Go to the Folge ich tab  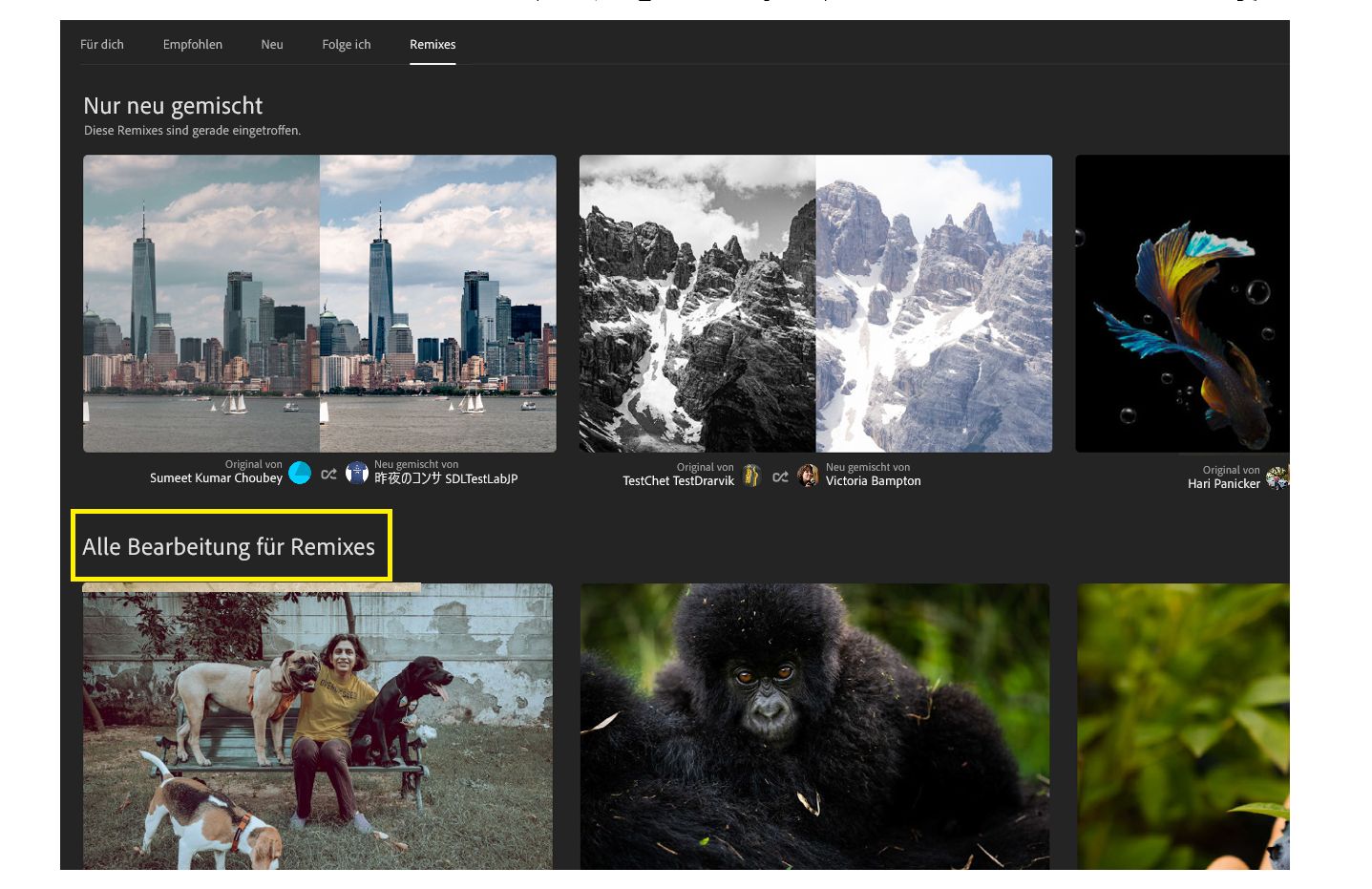[347, 45]
